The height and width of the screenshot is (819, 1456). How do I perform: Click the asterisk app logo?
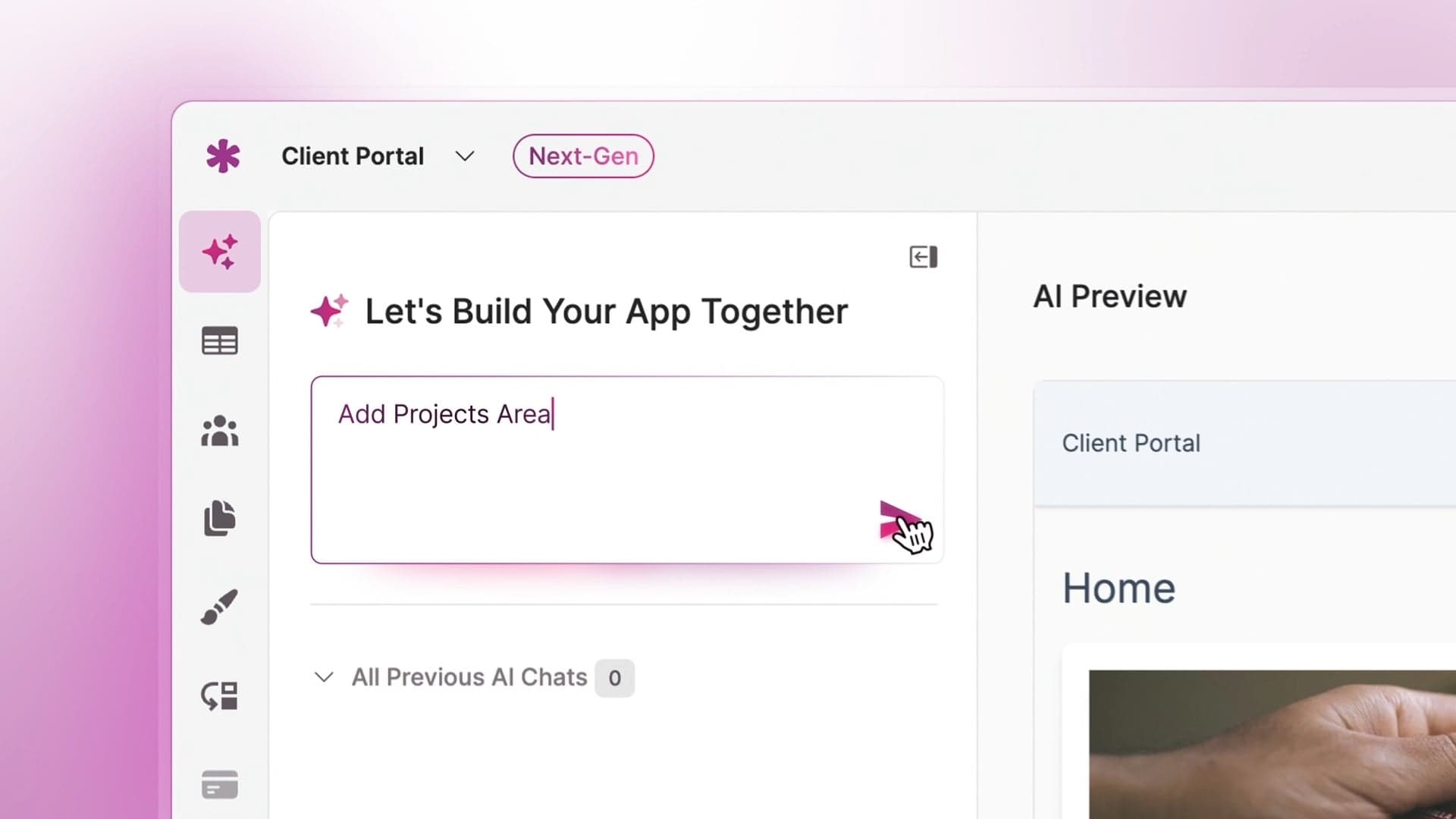pos(221,155)
